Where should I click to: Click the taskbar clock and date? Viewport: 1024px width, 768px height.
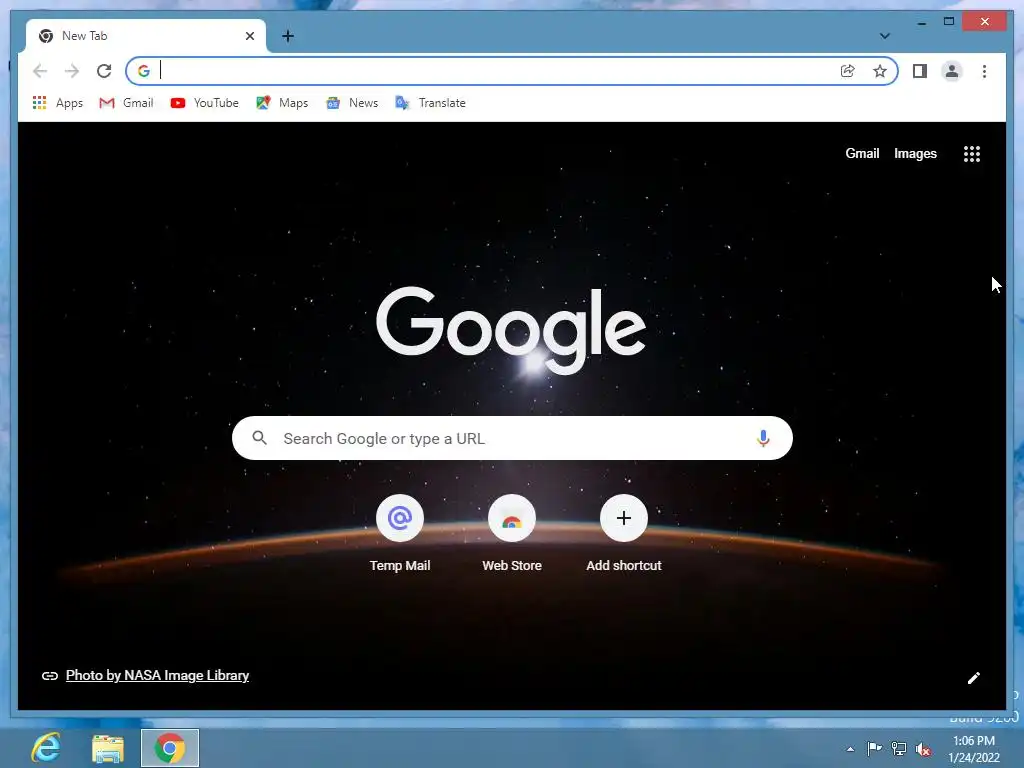click(974, 749)
